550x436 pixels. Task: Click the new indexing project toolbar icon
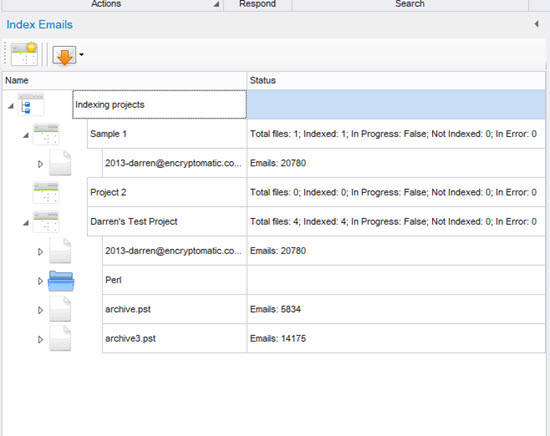[x=24, y=54]
